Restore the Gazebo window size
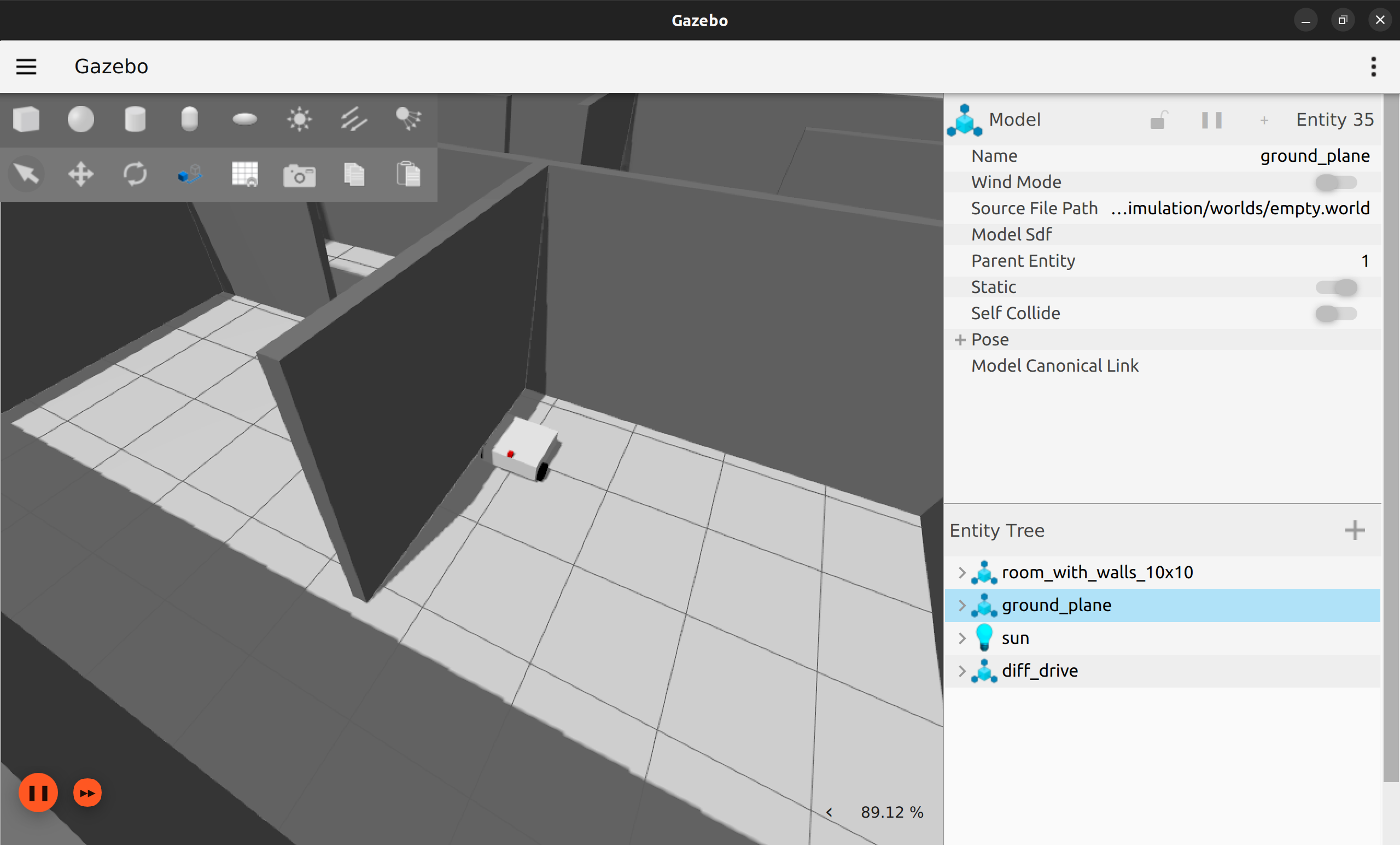The image size is (1400, 845). point(1343,20)
